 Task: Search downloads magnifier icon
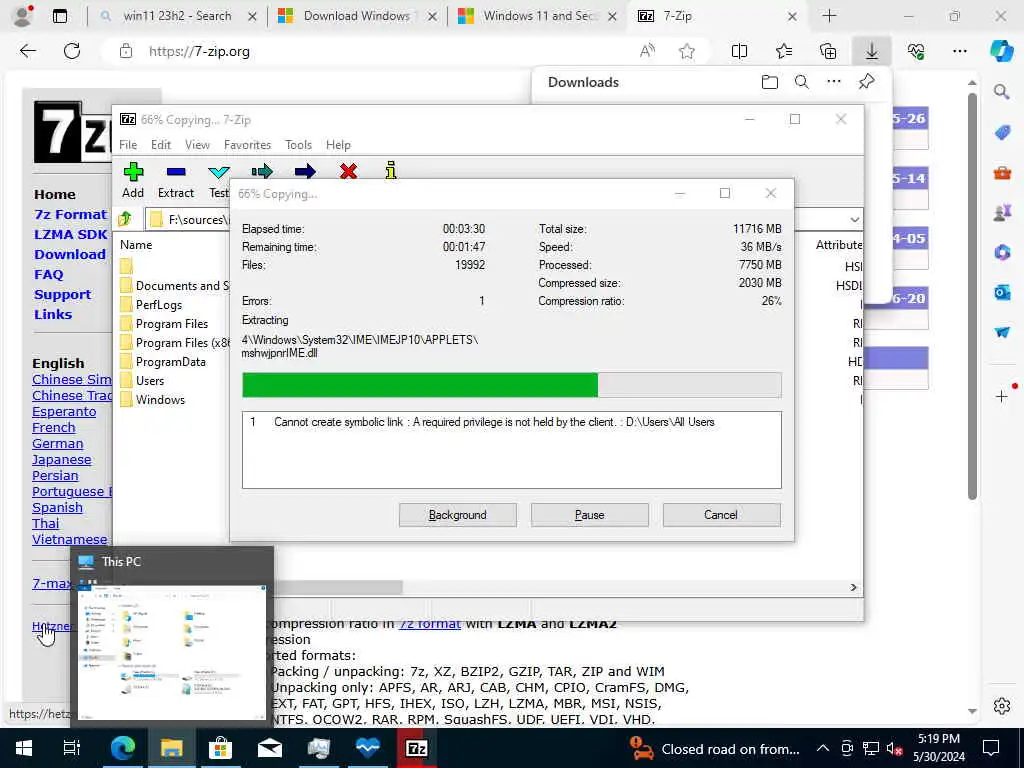(x=801, y=82)
